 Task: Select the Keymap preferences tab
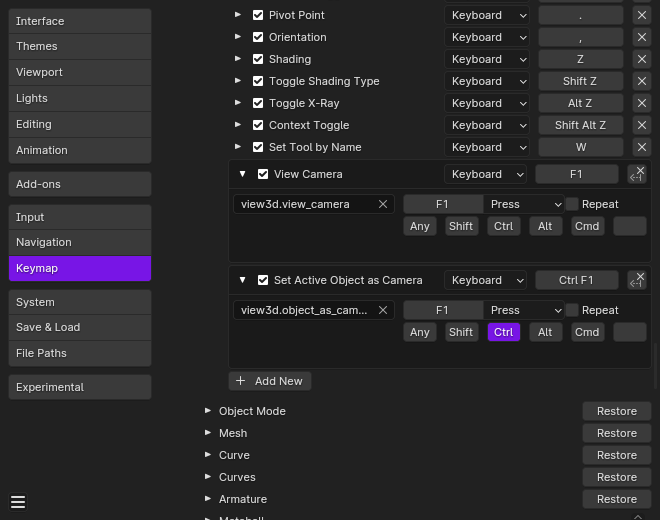[x=80, y=268]
